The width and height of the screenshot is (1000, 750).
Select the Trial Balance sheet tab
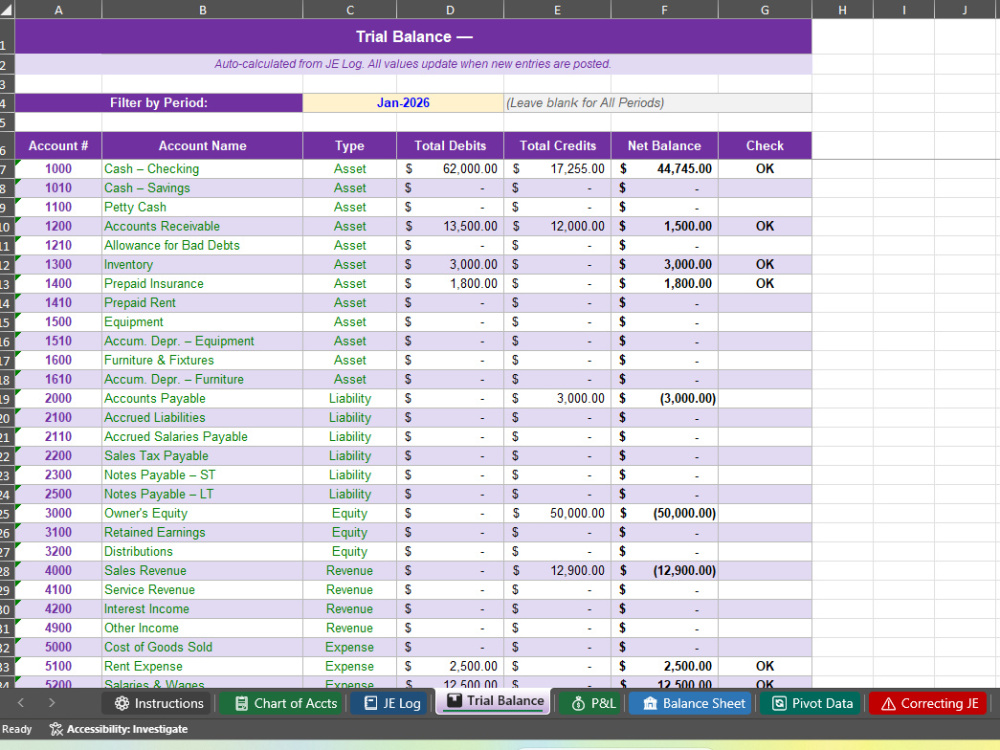[494, 701]
